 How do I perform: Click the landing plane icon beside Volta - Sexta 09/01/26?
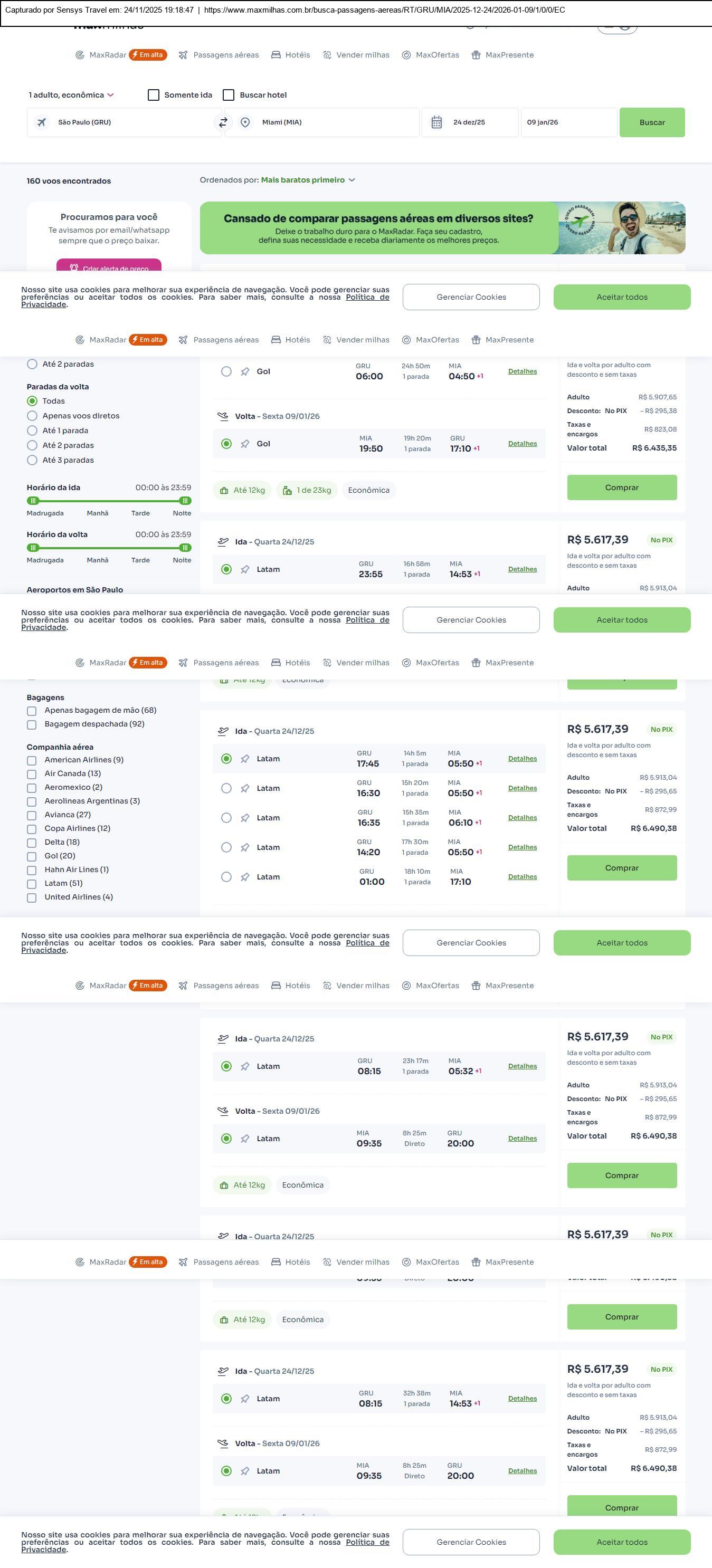[223, 416]
